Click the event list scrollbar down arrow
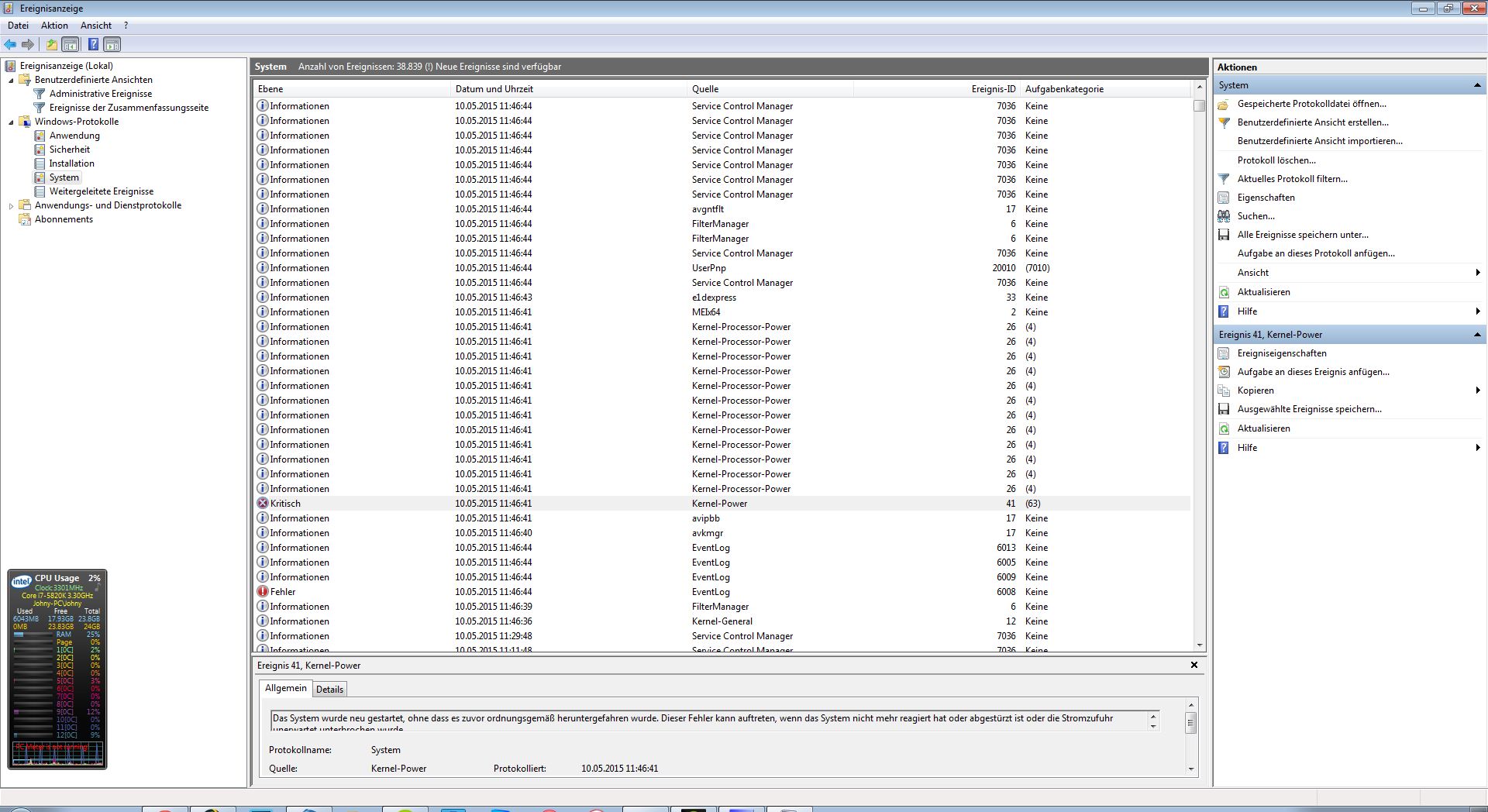 tap(1200, 645)
